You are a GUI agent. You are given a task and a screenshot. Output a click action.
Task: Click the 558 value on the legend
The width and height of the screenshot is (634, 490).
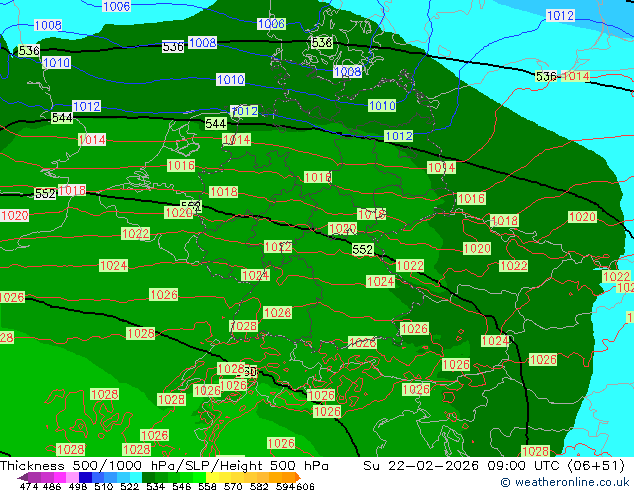207,486
